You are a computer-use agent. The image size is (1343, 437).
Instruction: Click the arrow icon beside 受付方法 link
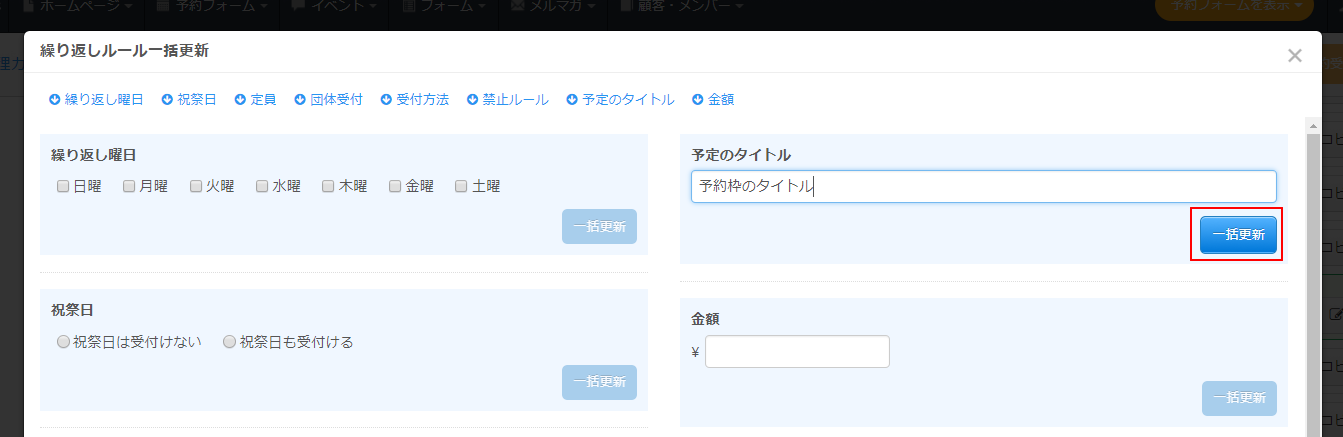pyautogui.click(x=386, y=100)
